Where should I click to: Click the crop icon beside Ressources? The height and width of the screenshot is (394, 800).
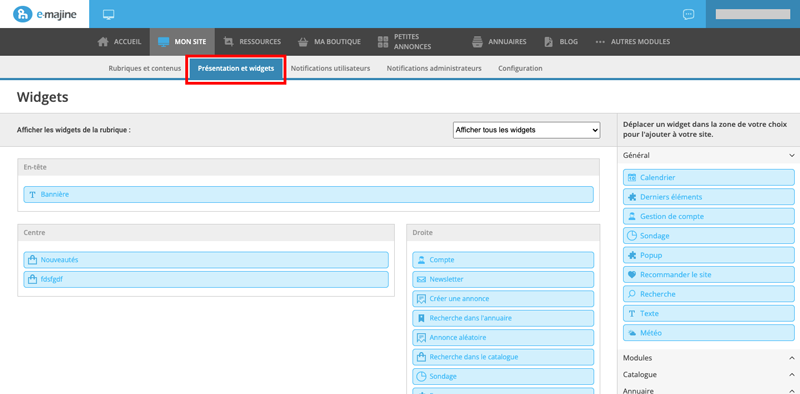pos(229,42)
